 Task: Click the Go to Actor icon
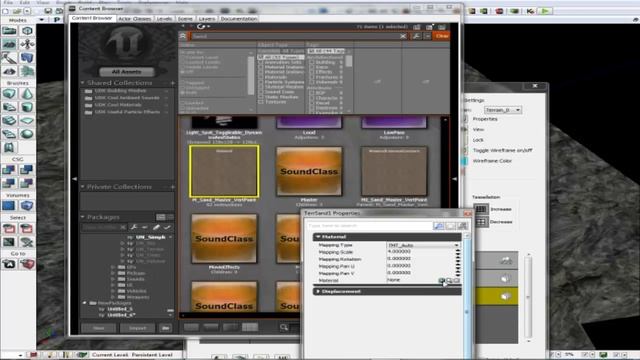pos(9,264)
